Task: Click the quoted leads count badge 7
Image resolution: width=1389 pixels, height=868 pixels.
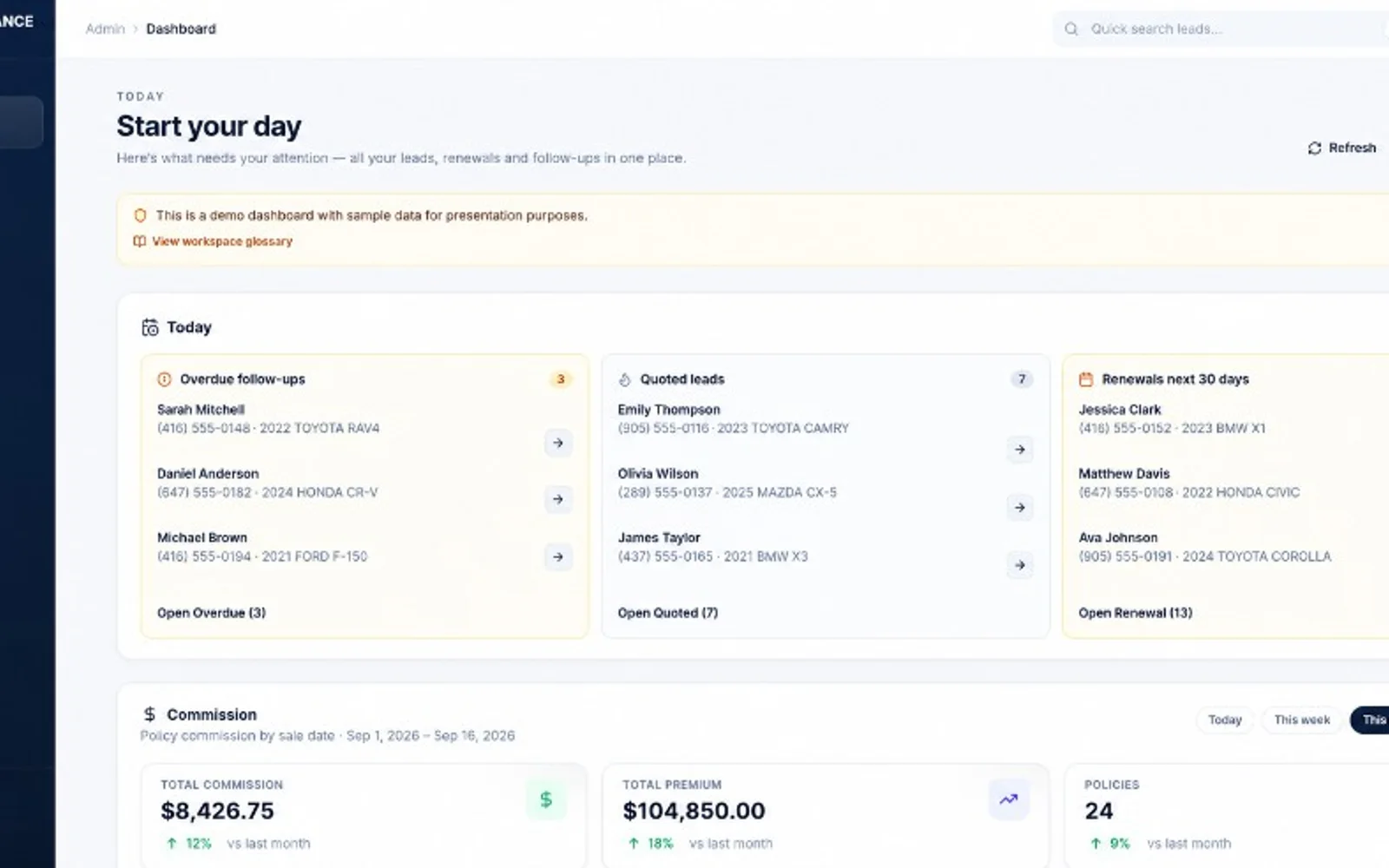Action: pyautogui.click(x=1022, y=379)
